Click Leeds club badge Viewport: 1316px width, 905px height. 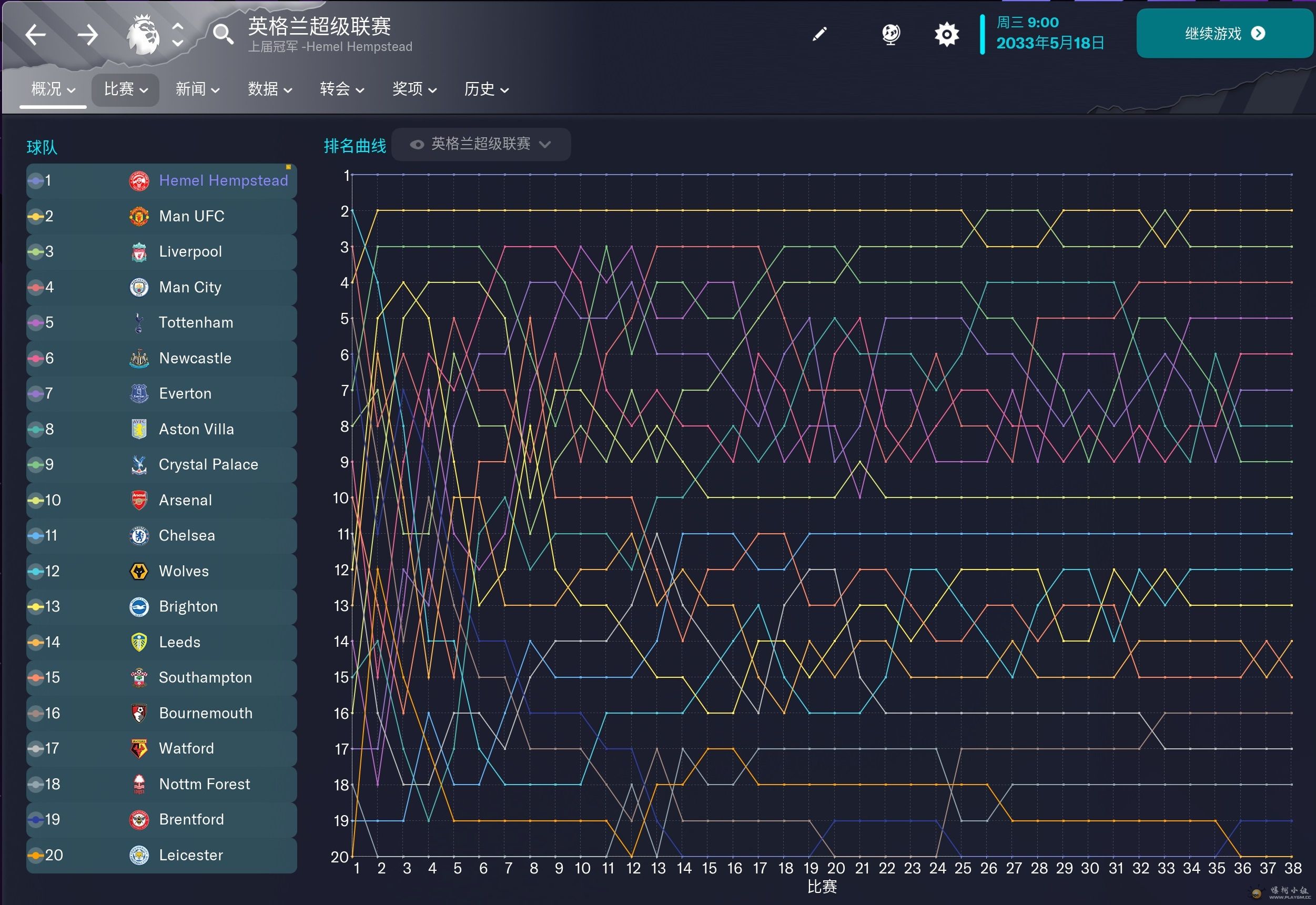tap(139, 642)
